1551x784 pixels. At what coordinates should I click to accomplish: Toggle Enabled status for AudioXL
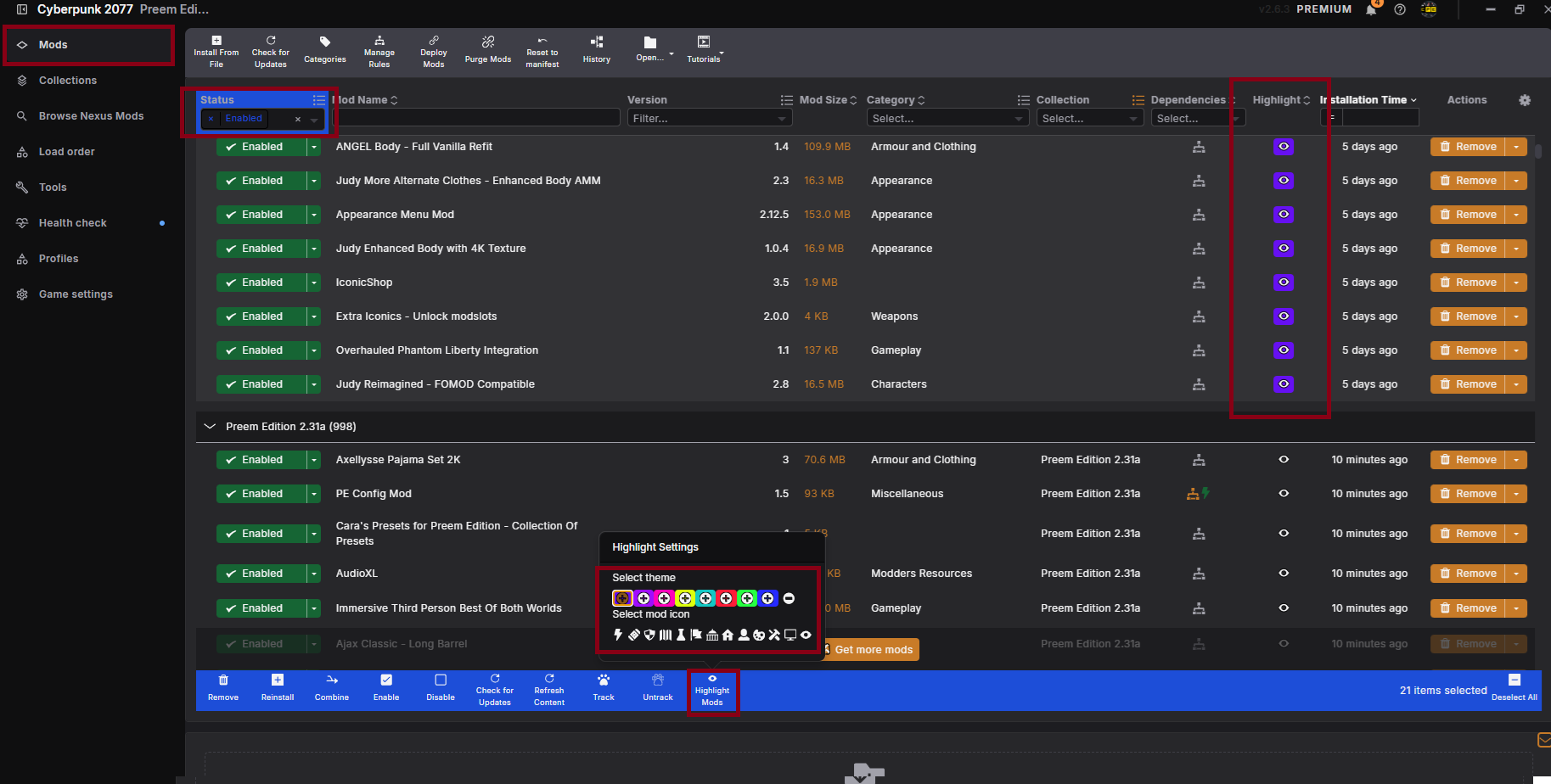pyautogui.click(x=261, y=574)
